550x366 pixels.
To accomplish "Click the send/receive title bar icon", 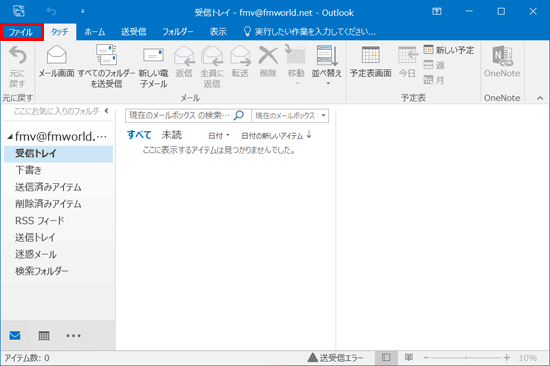I will (x=19, y=11).
